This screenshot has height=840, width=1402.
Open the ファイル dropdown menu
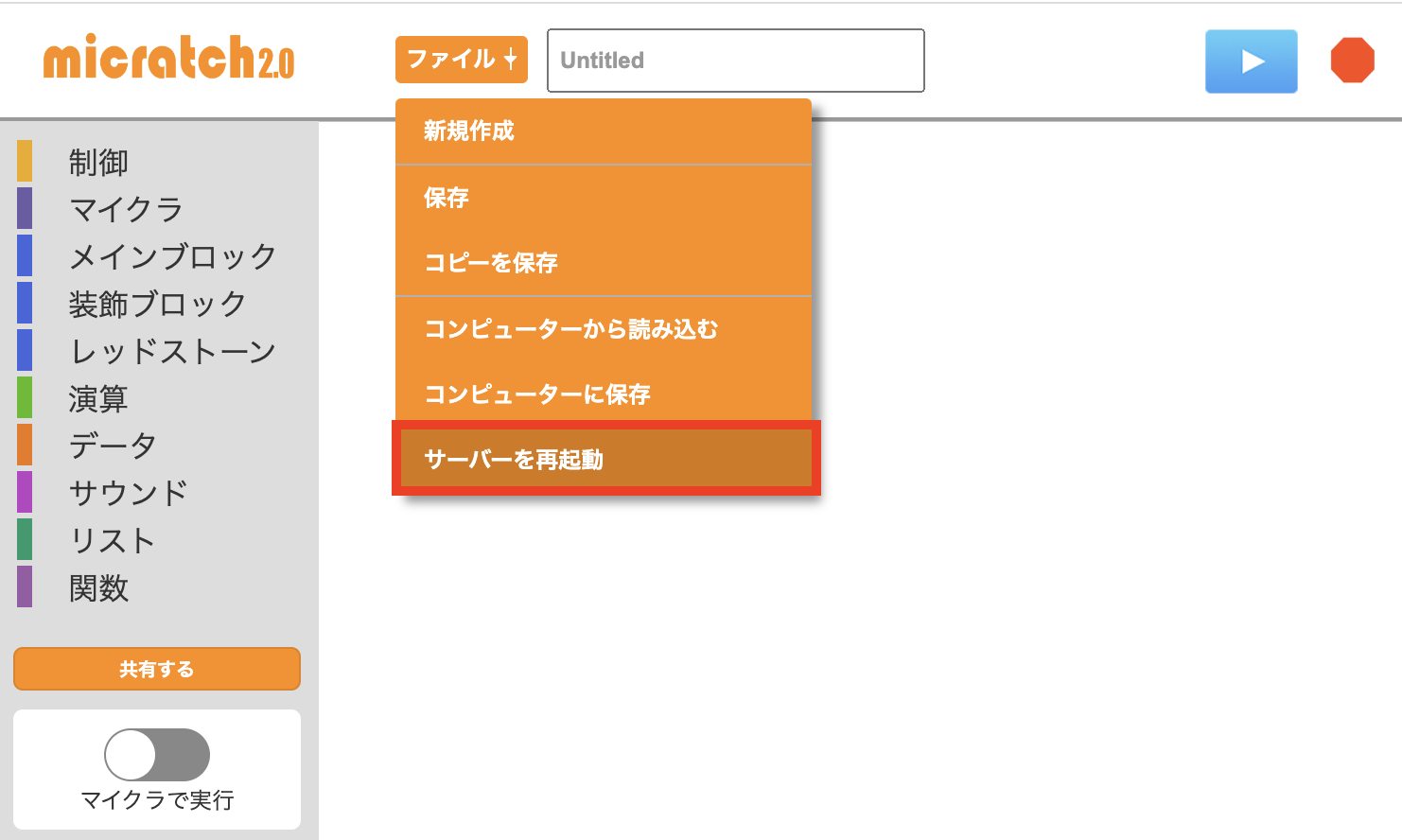[462, 60]
